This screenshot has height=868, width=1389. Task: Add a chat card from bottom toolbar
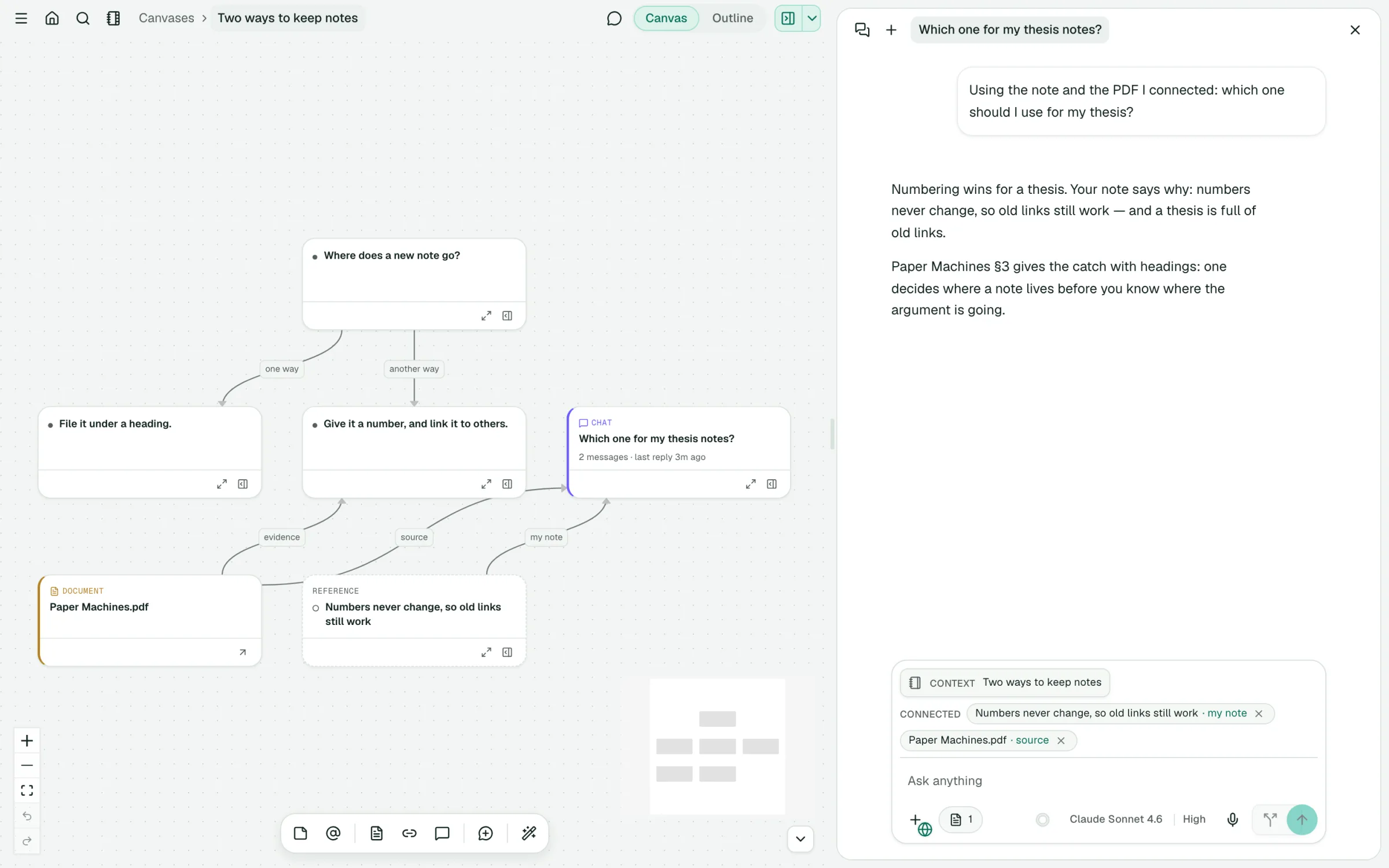[442, 833]
